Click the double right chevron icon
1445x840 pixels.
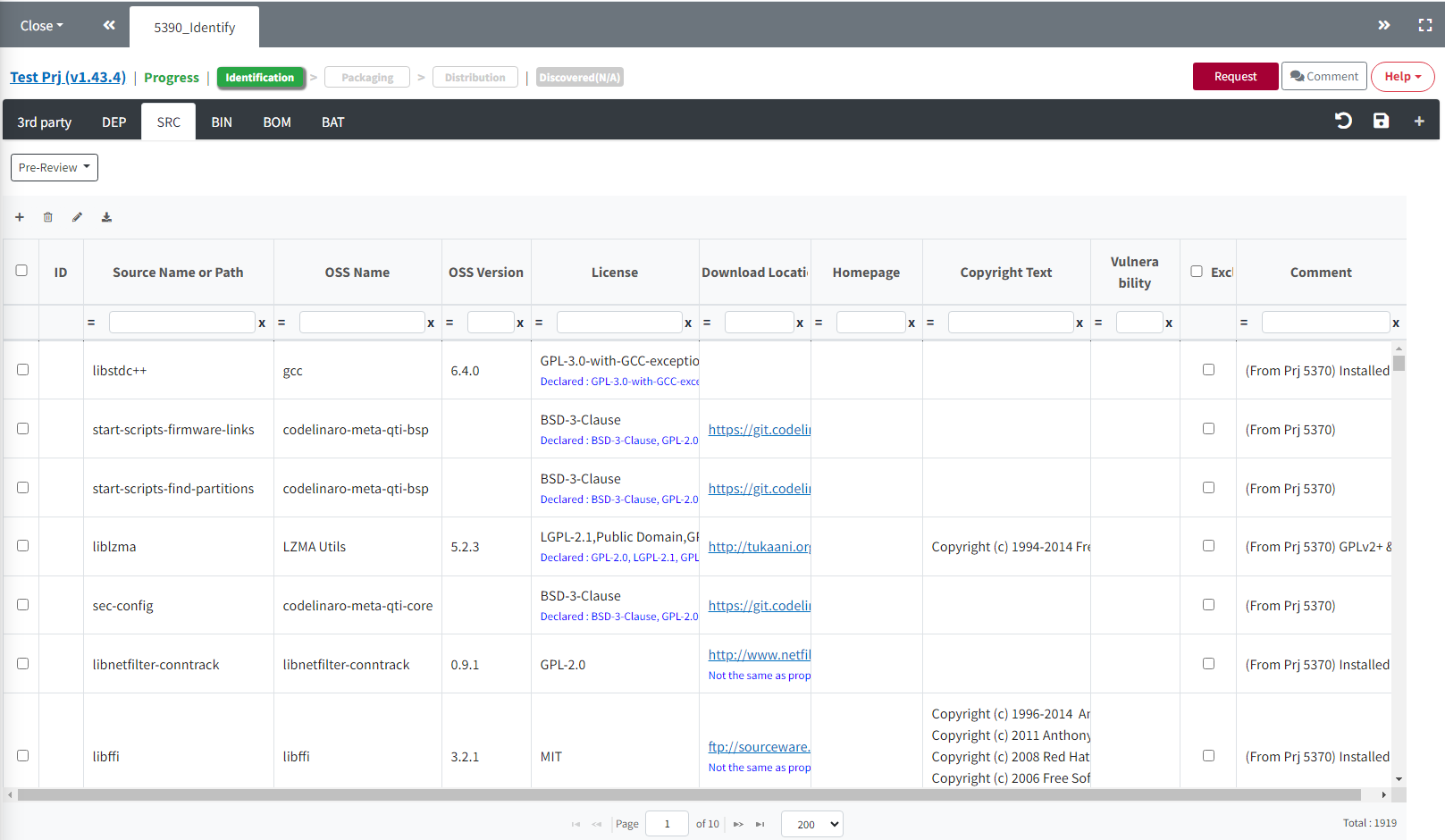pos(1383,25)
